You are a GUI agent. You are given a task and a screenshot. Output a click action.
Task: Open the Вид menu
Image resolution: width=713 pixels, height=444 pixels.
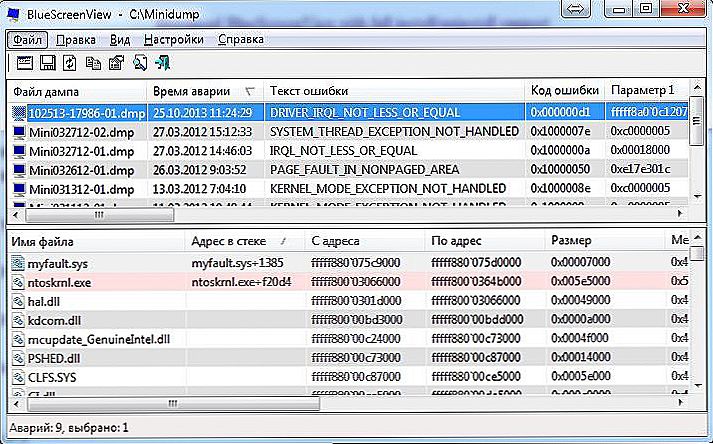(120, 40)
